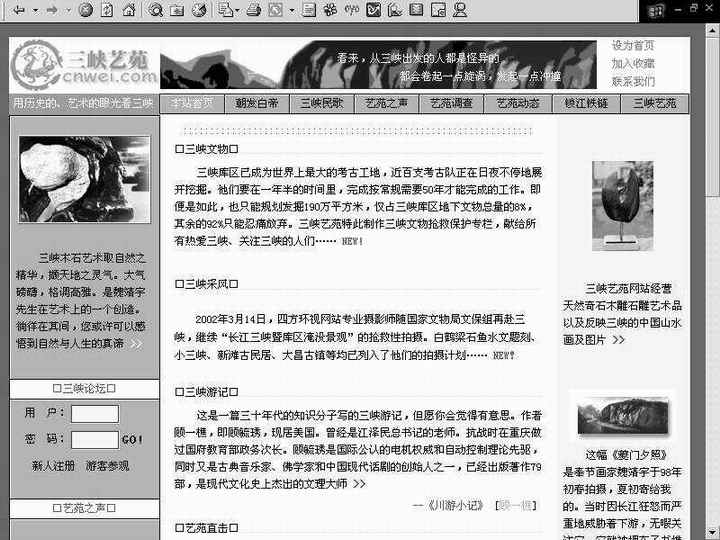Click the >> after 自然与人生的真谛
Image resolution: width=720 pixels, height=540 pixels.
(136, 344)
